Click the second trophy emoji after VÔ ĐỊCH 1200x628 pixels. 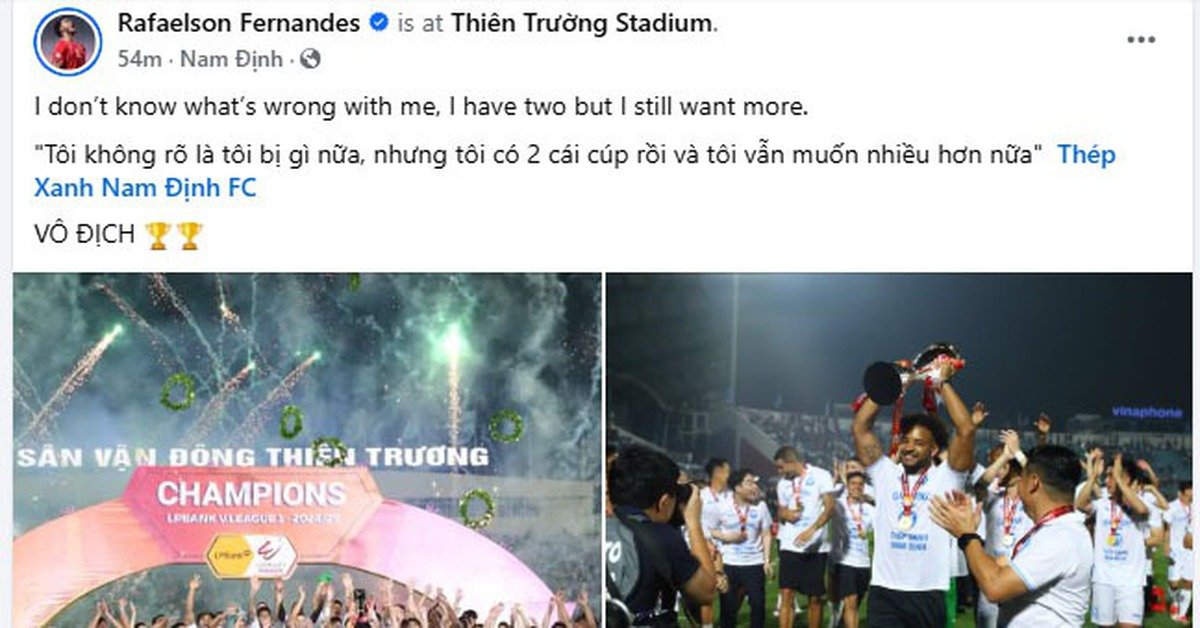[x=189, y=235]
